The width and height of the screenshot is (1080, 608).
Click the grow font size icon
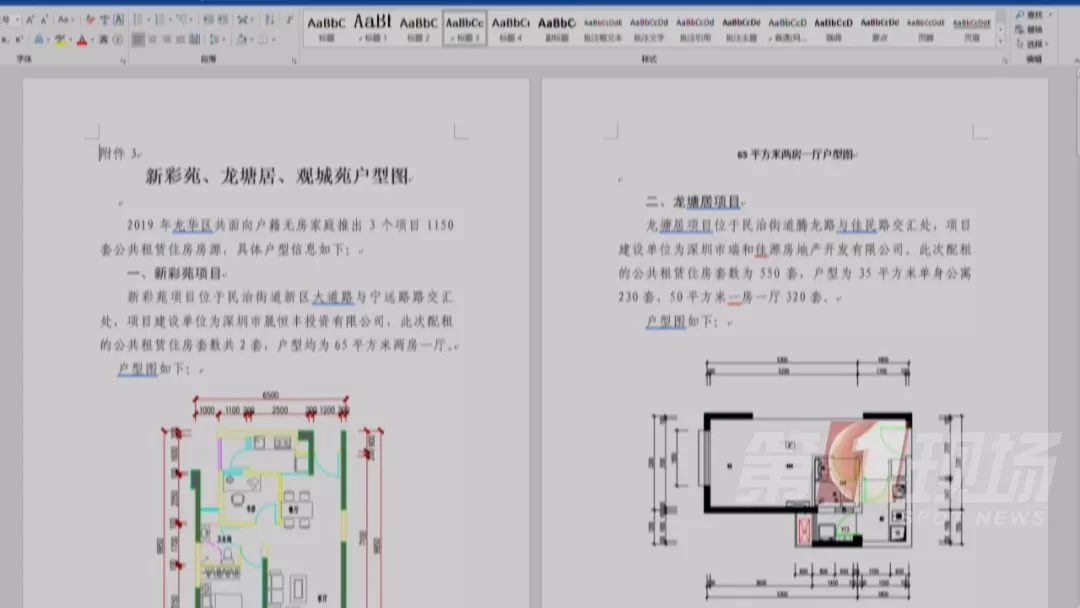(29, 20)
